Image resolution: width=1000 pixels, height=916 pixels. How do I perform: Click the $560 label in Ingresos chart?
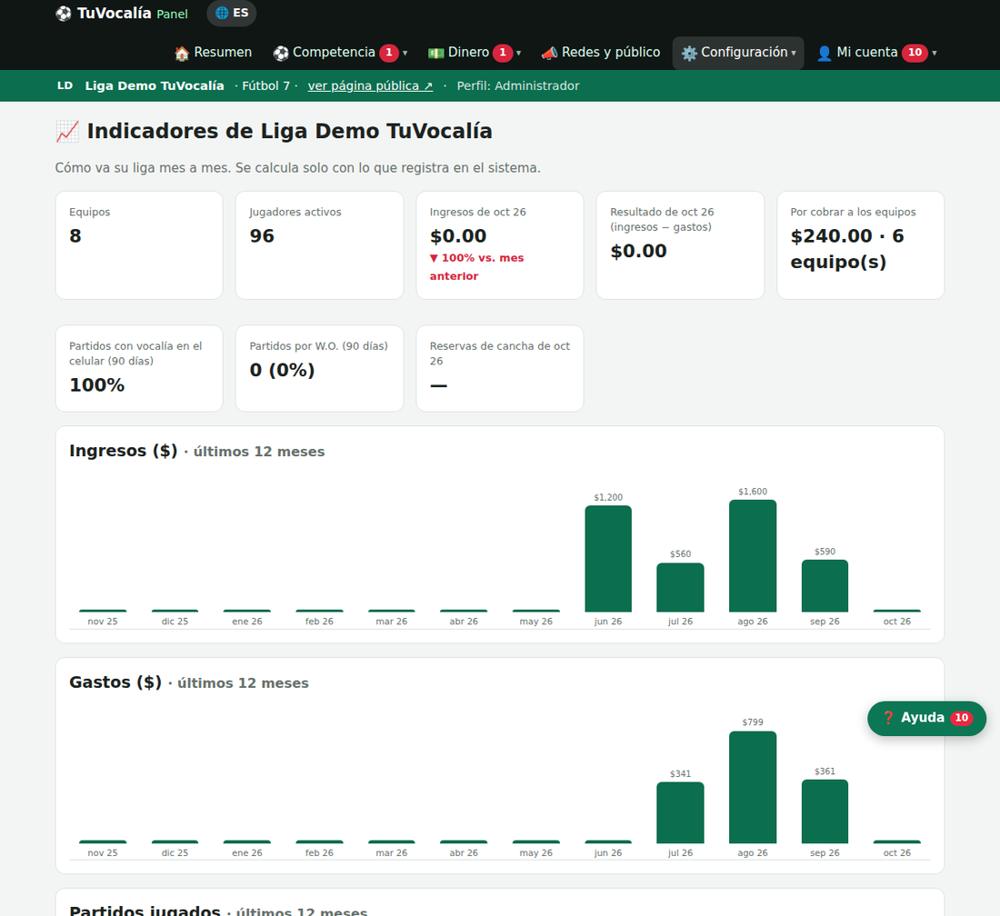tap(680, 554)
